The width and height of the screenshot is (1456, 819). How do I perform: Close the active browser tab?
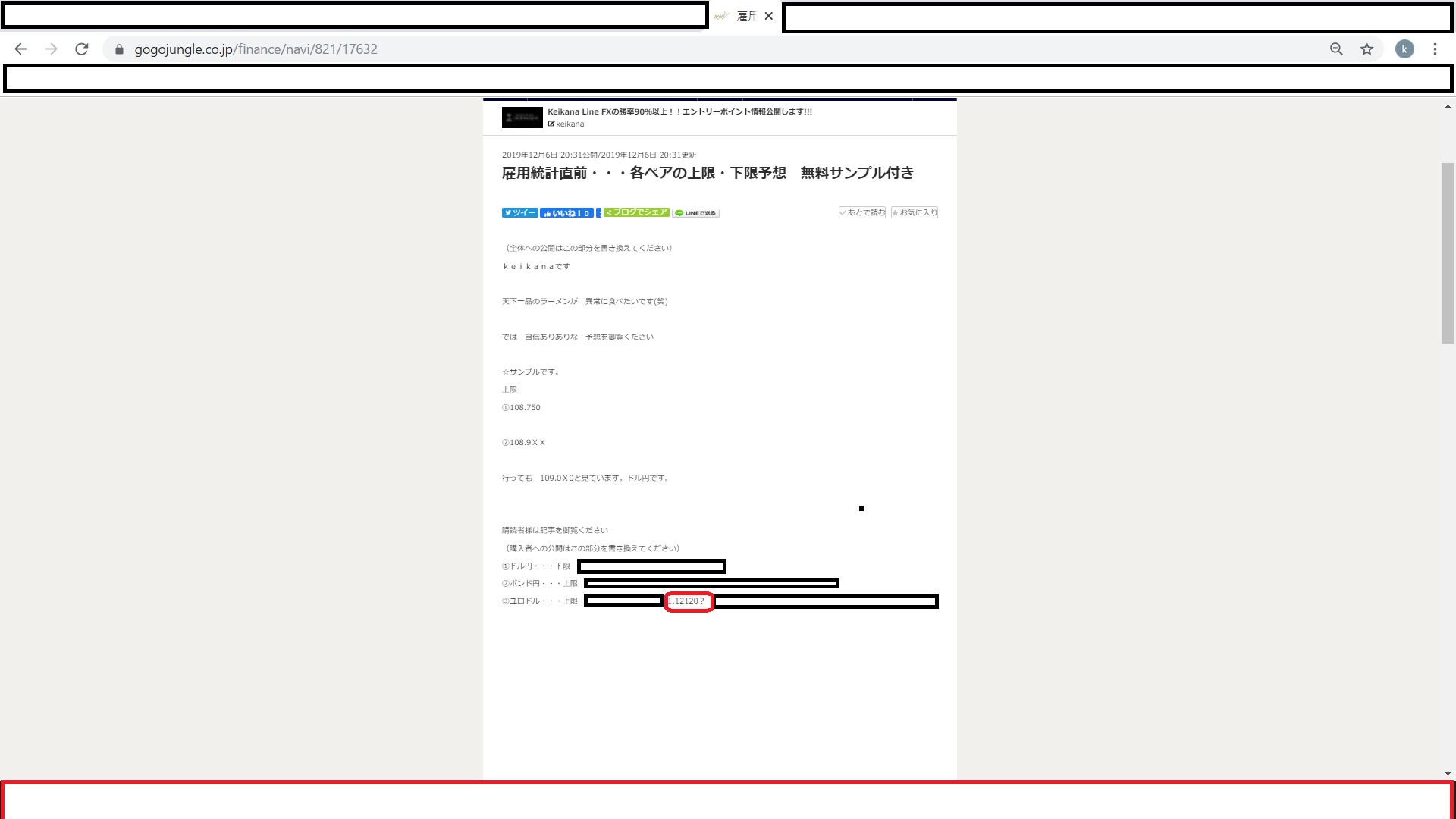(769, 16)
